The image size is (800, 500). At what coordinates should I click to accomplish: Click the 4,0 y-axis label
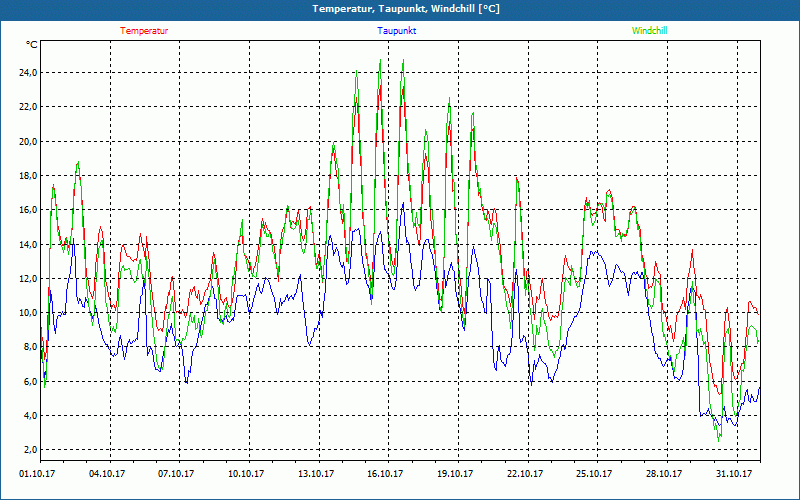point(30,415)
